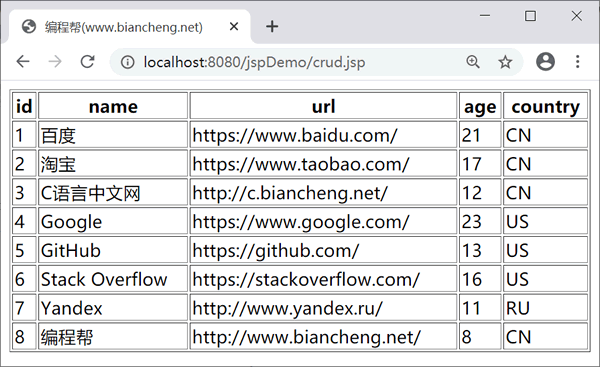Click the http://c.biancheng.net/ url cell

pos(323,192)
